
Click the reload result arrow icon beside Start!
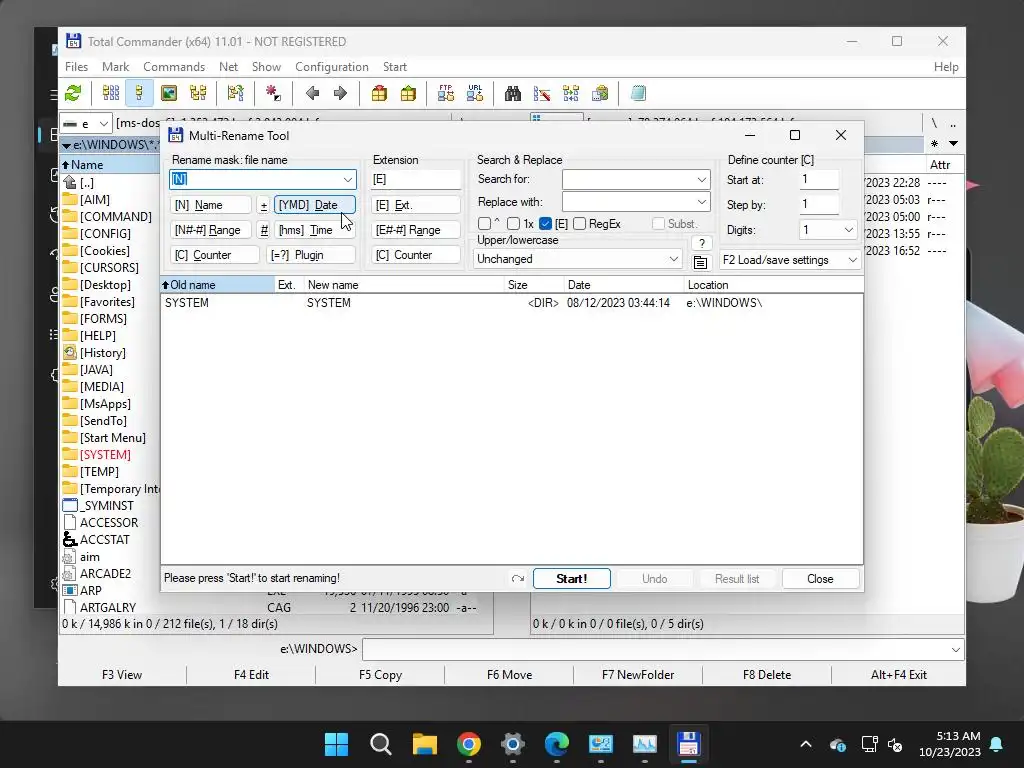click(518, 579)
